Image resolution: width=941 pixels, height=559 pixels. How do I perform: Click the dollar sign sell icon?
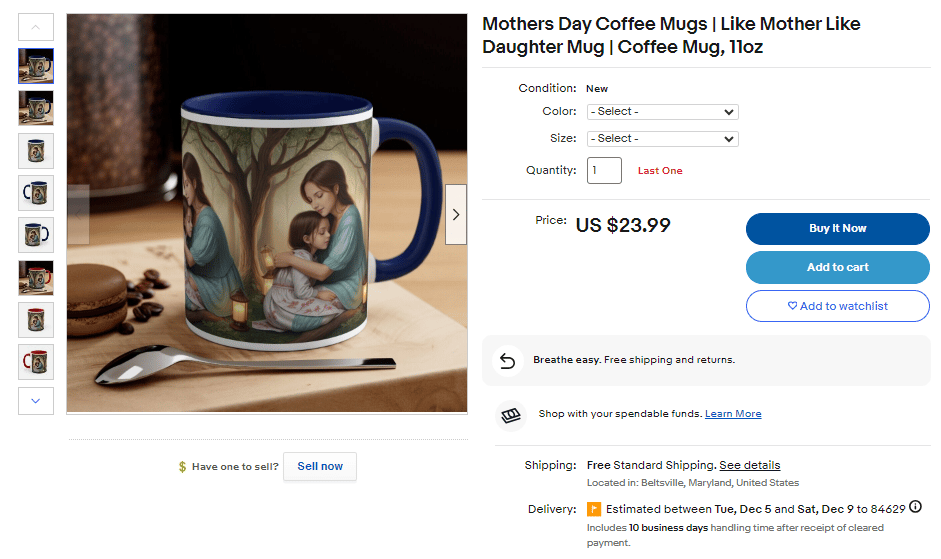click(182, 467)
